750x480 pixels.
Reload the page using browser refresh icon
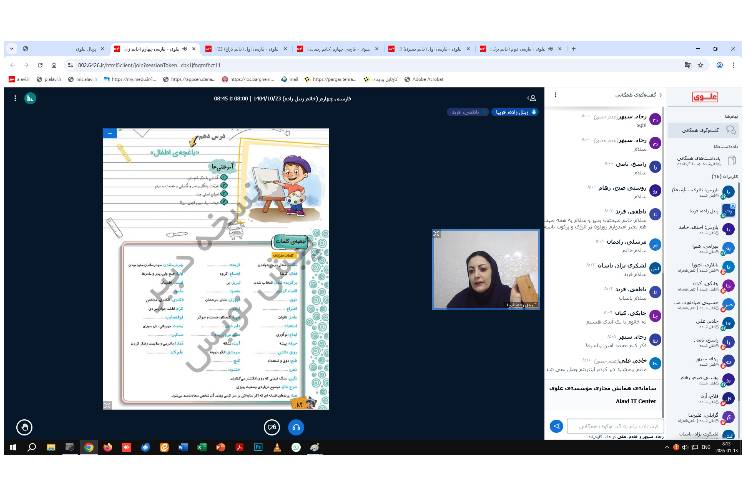(x=41, y=65)
